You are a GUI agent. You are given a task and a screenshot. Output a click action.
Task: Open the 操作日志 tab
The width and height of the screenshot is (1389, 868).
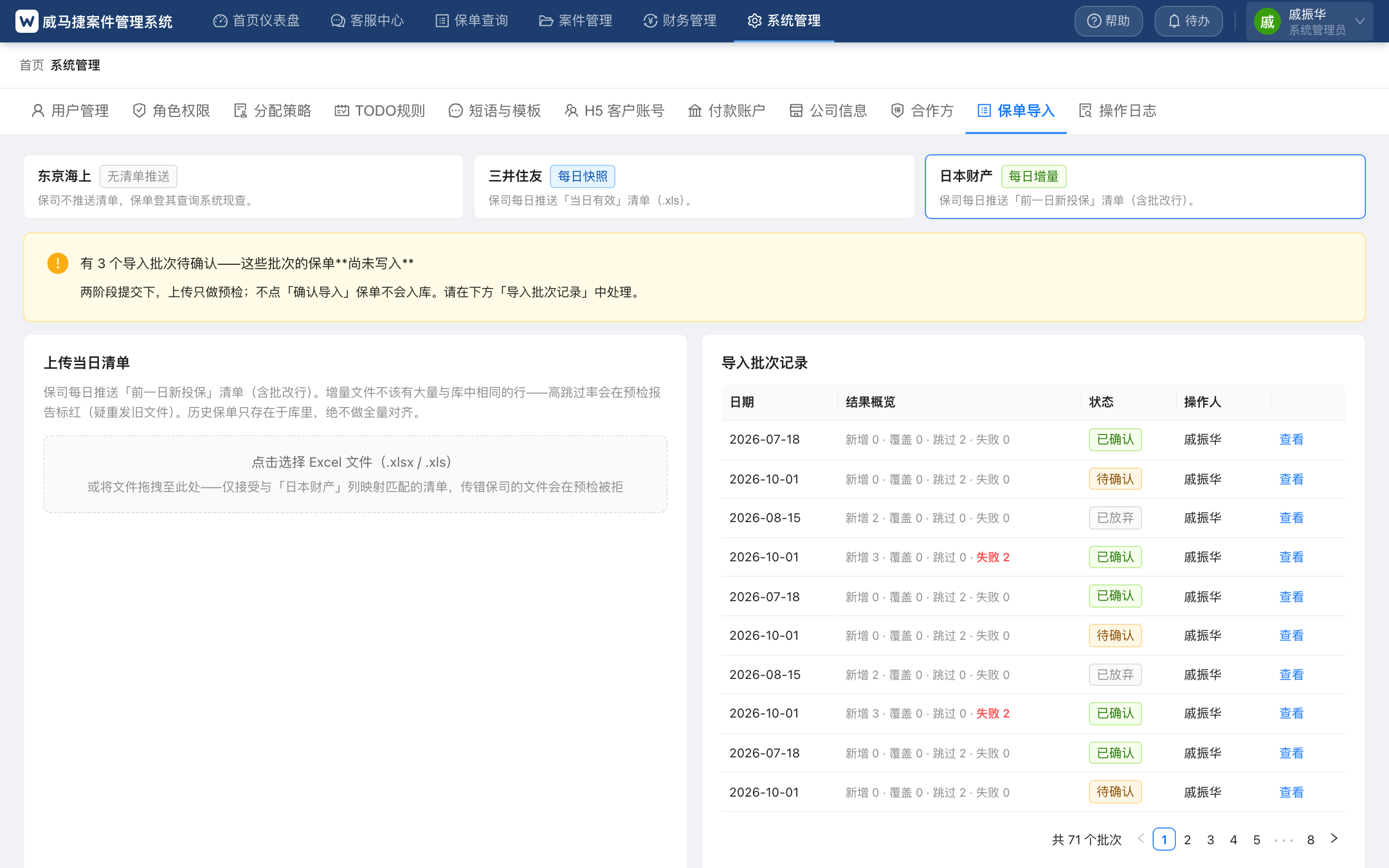pyautogui.click(x=1118, y=111)
